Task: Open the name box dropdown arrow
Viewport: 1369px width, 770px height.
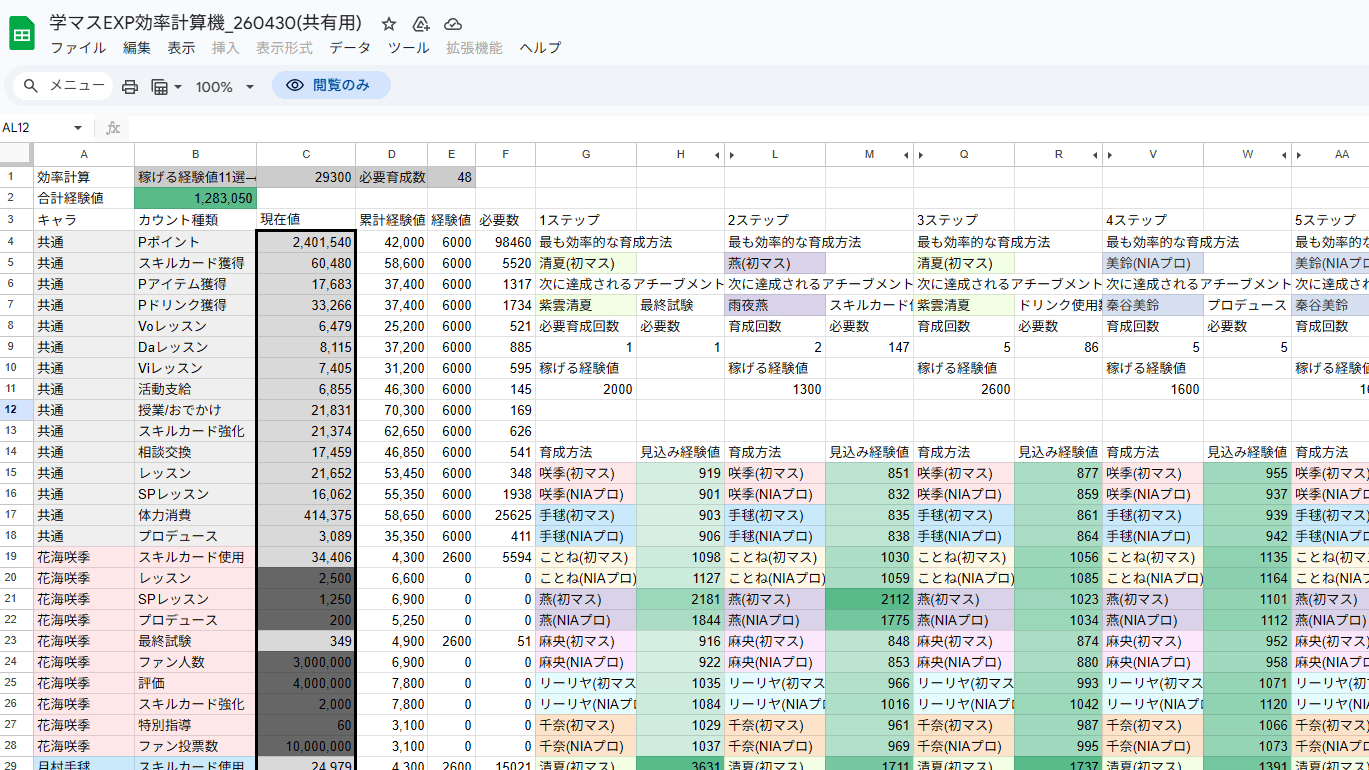Action: 78,128
